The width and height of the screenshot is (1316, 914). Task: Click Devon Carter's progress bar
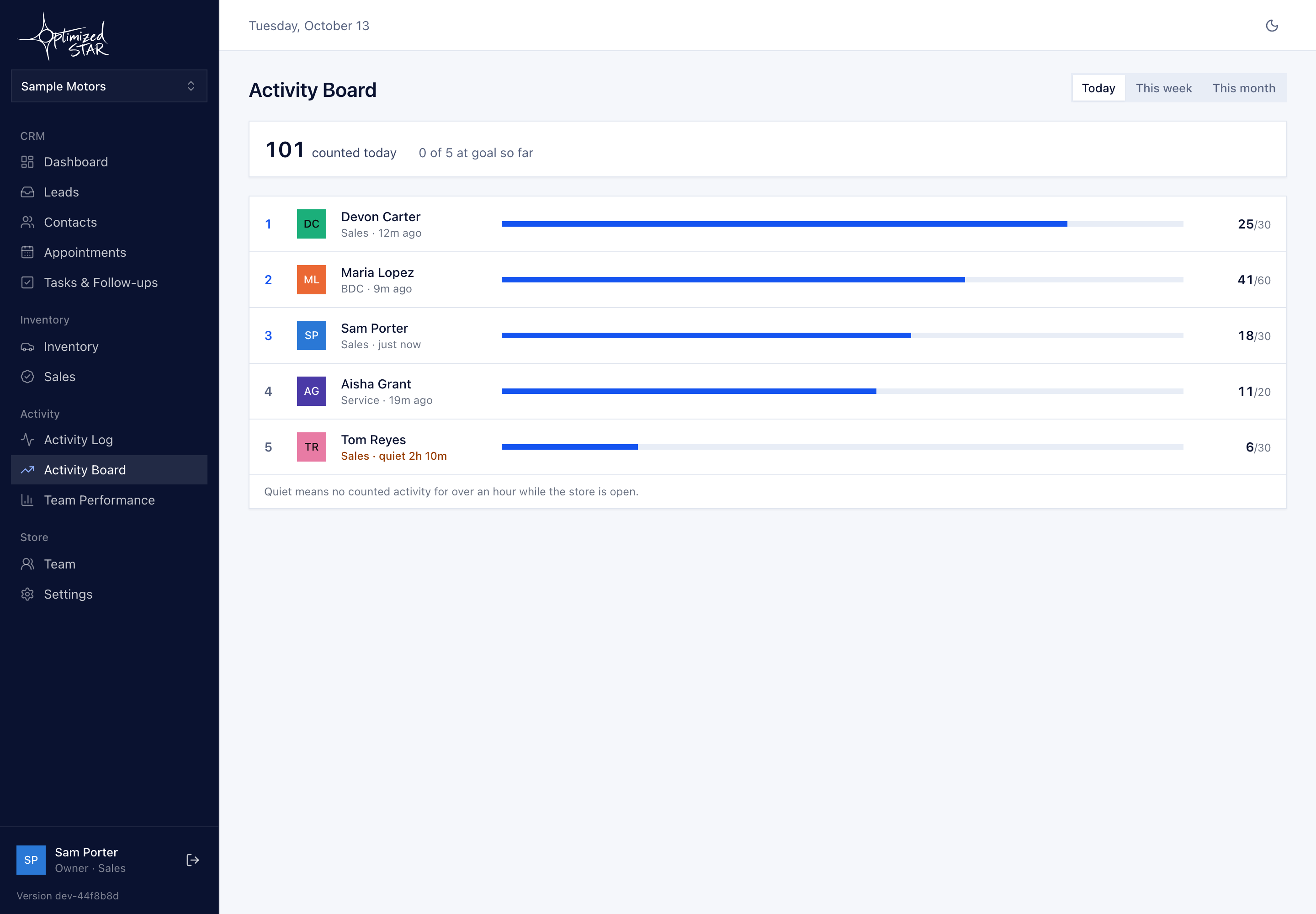[842, 224]
